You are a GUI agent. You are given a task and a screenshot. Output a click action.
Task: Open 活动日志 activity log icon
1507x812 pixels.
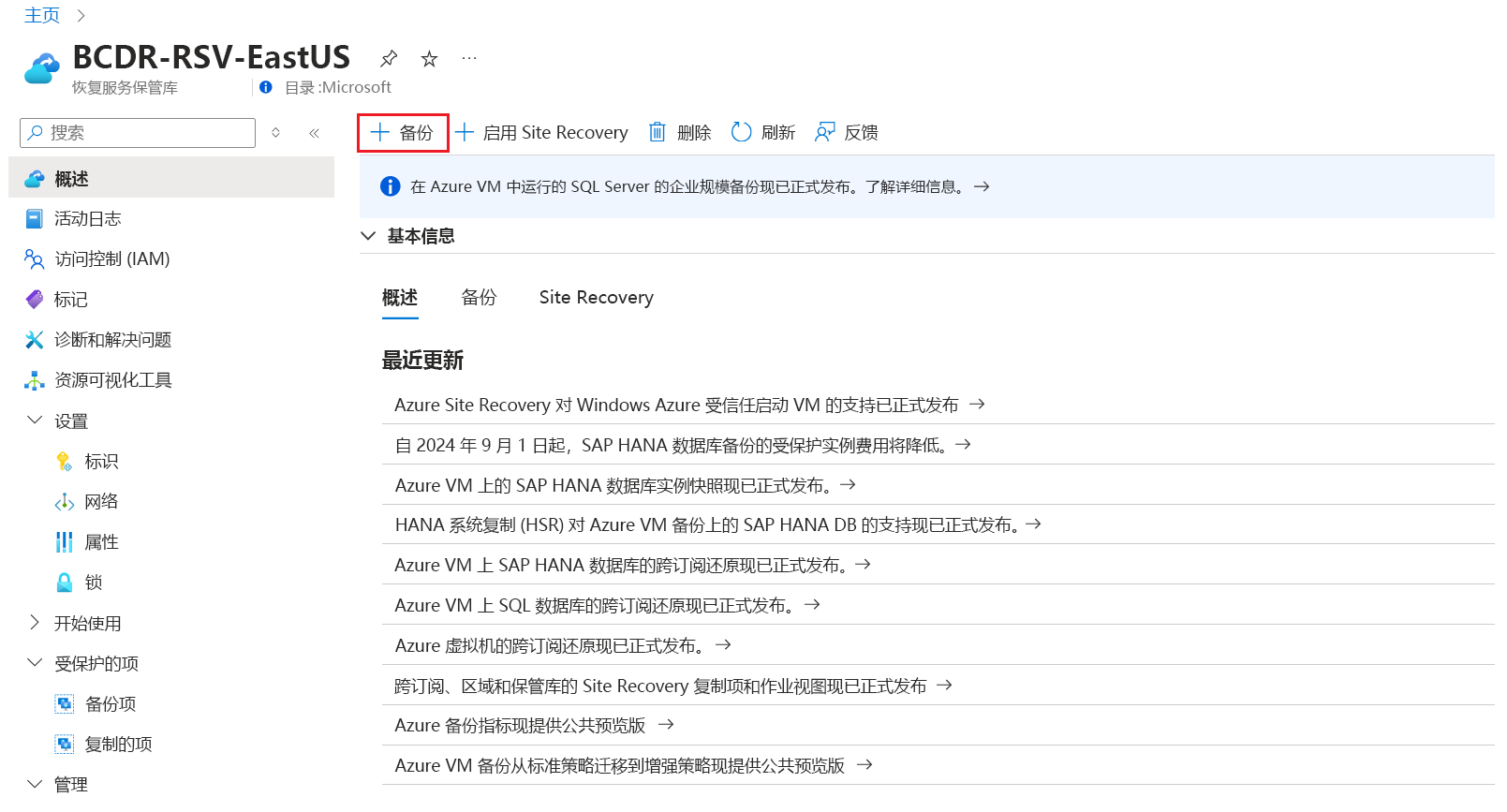coord(34,218)
